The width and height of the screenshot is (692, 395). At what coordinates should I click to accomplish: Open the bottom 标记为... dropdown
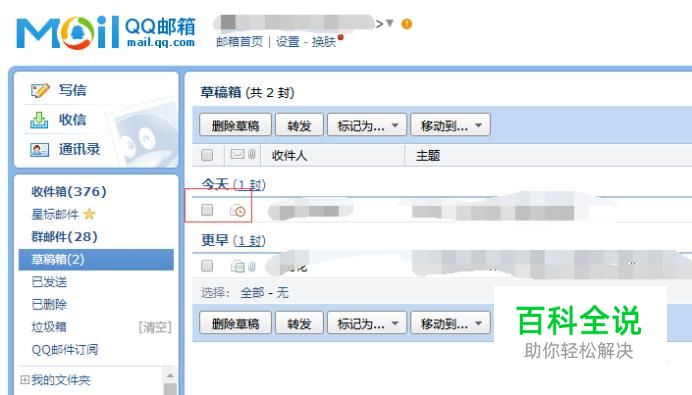point(366,324)
